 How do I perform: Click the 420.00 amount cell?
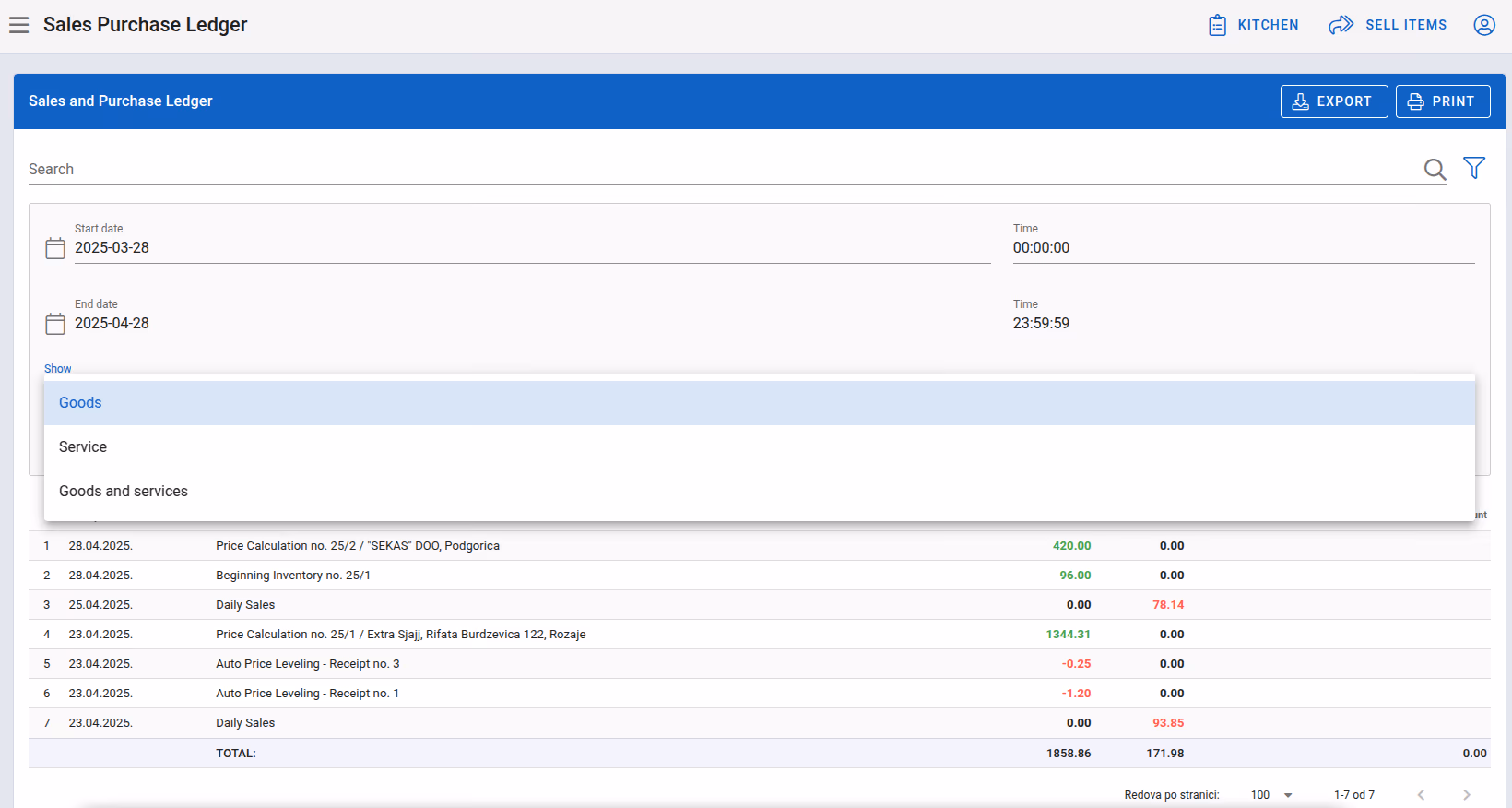(1071, 546)
